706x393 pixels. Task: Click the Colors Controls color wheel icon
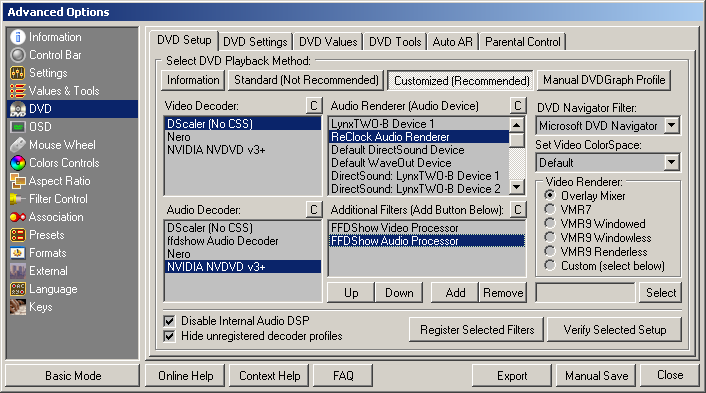tap(18, 163)
